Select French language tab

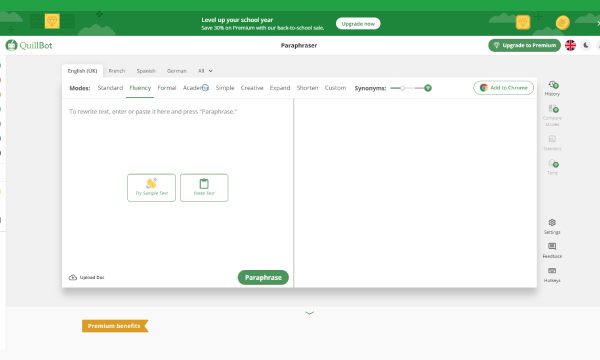(x=117, y=71)
